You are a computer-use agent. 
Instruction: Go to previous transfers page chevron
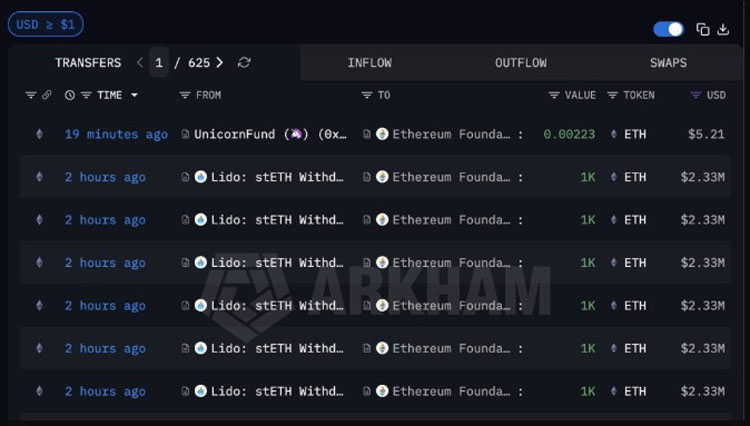[140, 63]
